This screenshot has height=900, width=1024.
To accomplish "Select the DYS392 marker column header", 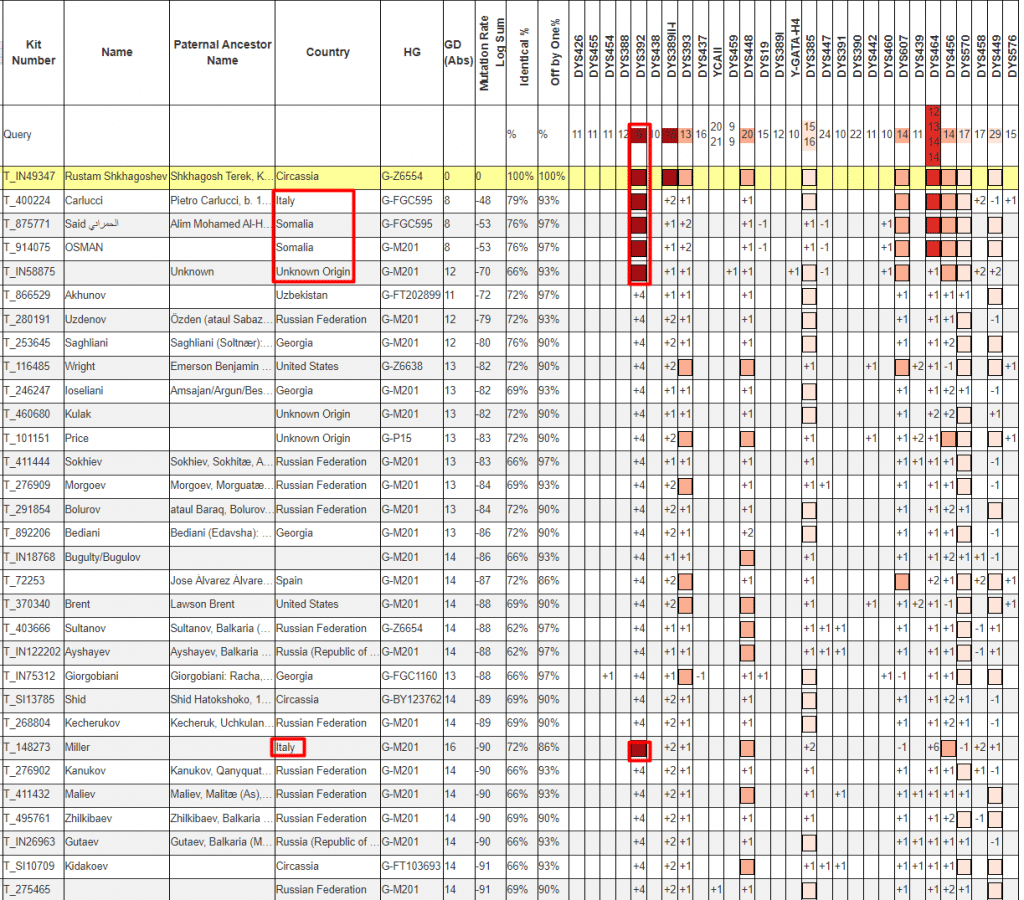I will point(640,55).
